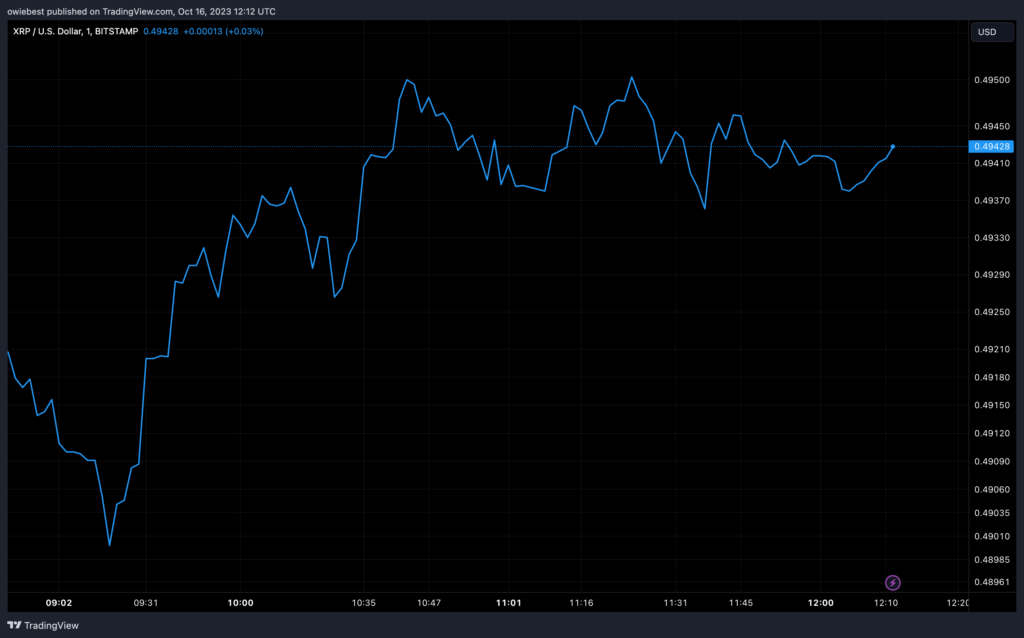1024x638 pixels.
Task: Click the 0.49010 price axis label
Action: (x=991, y=536)
